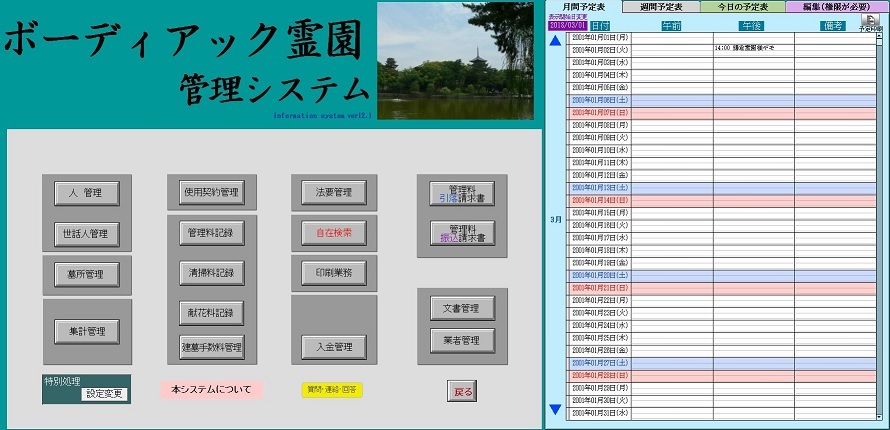The image size is (890, 430).
Task: Open 人 管理
Action: (87, 193)
